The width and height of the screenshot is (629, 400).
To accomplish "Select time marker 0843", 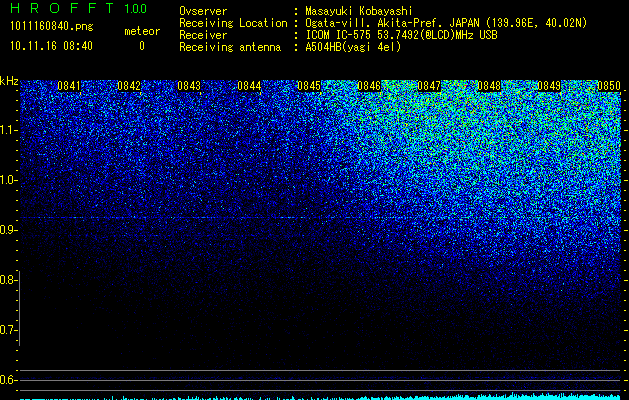I will point(189,86).
